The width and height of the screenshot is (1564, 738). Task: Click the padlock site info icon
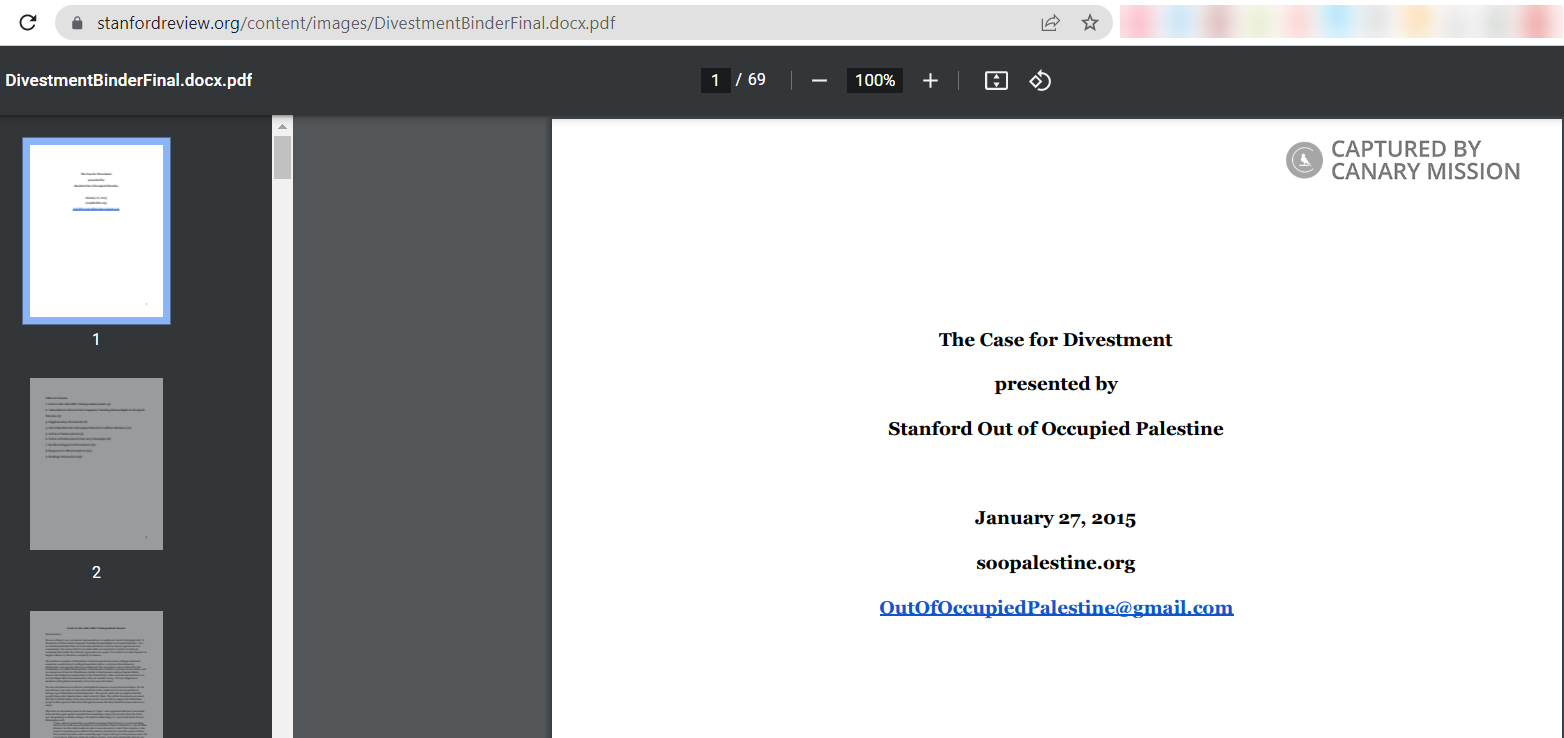[x=77, y=23]
